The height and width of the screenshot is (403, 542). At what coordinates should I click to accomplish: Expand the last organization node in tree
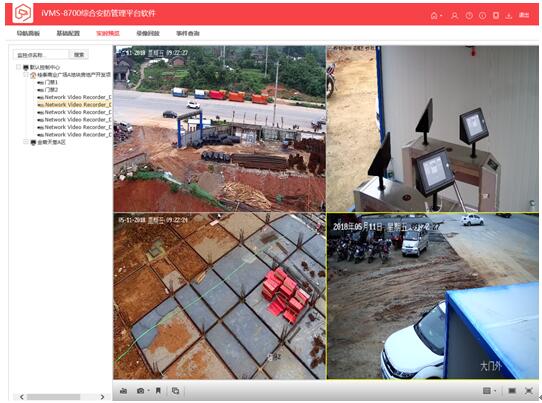[26, 142]
